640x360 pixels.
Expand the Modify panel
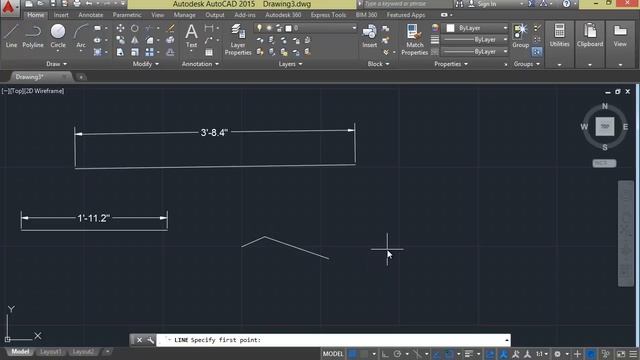pos(146,64)
